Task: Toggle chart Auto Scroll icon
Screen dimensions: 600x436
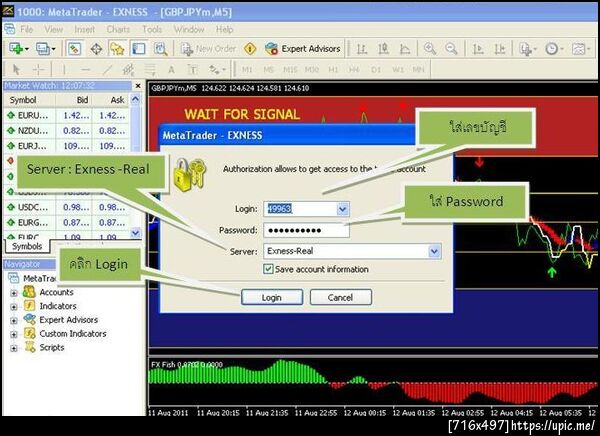Action: [x=478, y=49]
